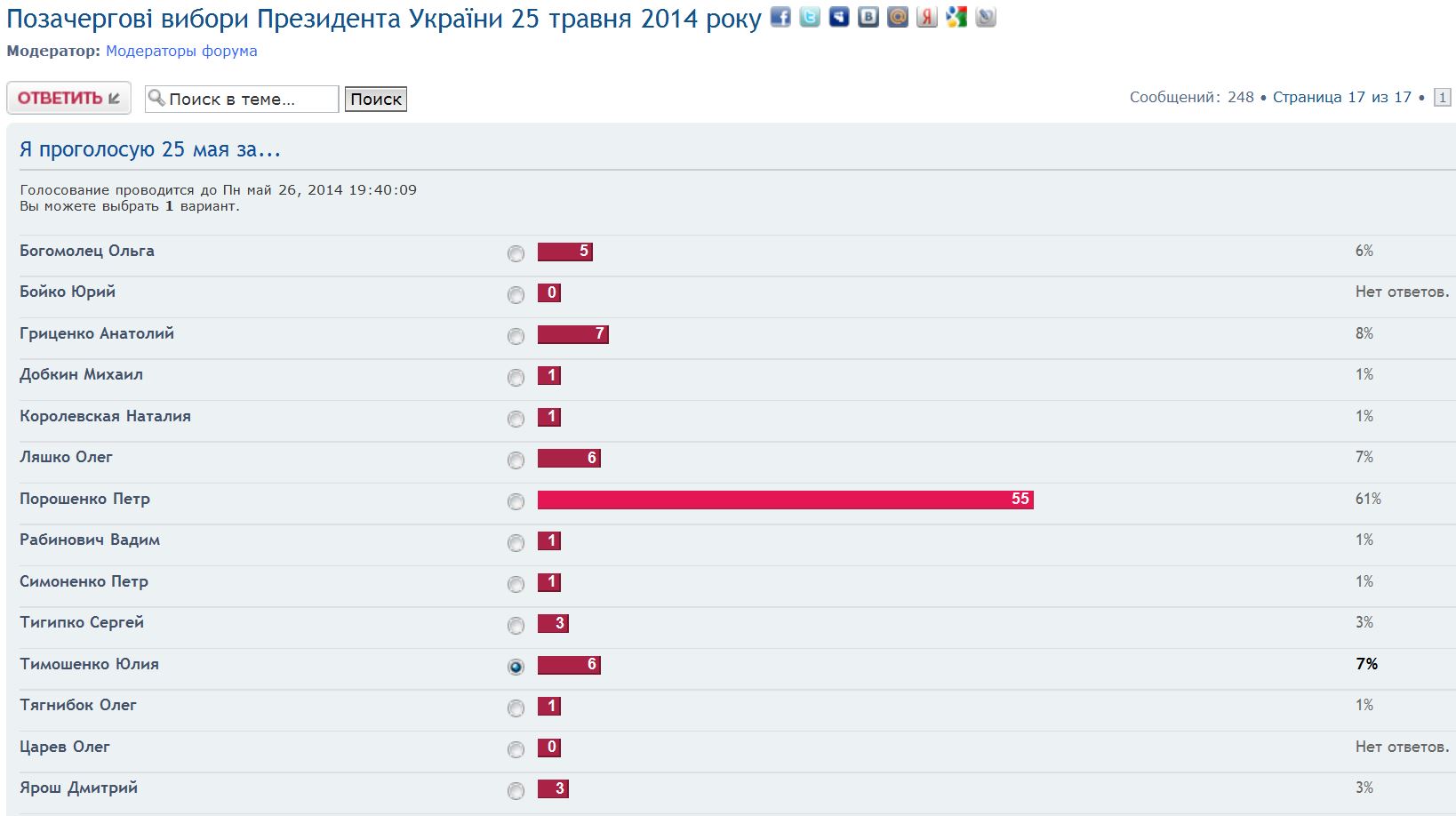Choose the Ярош Дмитрий poll option
Image resolution: width=1456 pixels, height=816 pixels.
[516, 790]
